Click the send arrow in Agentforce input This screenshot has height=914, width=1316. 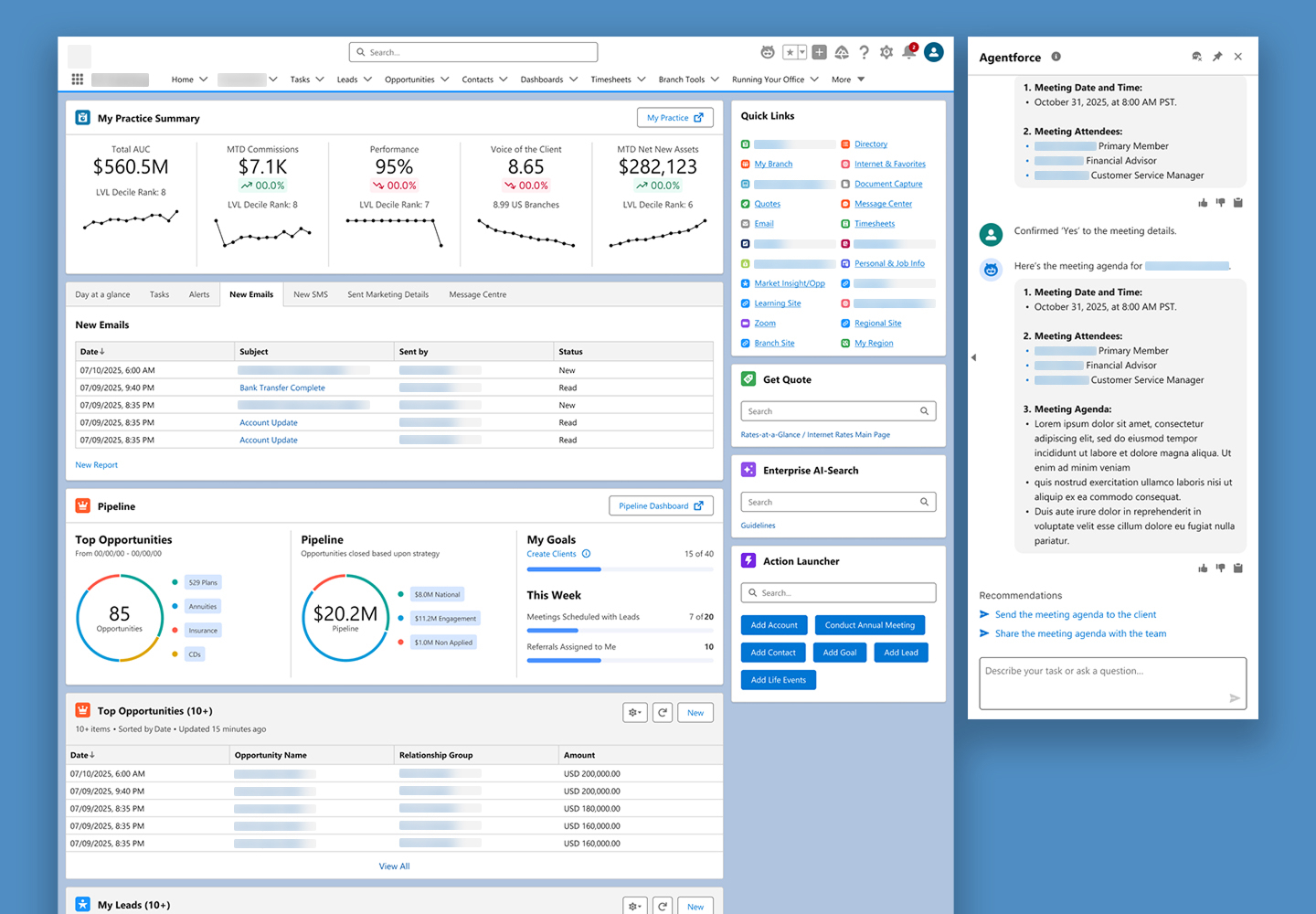click(1235, 698)
